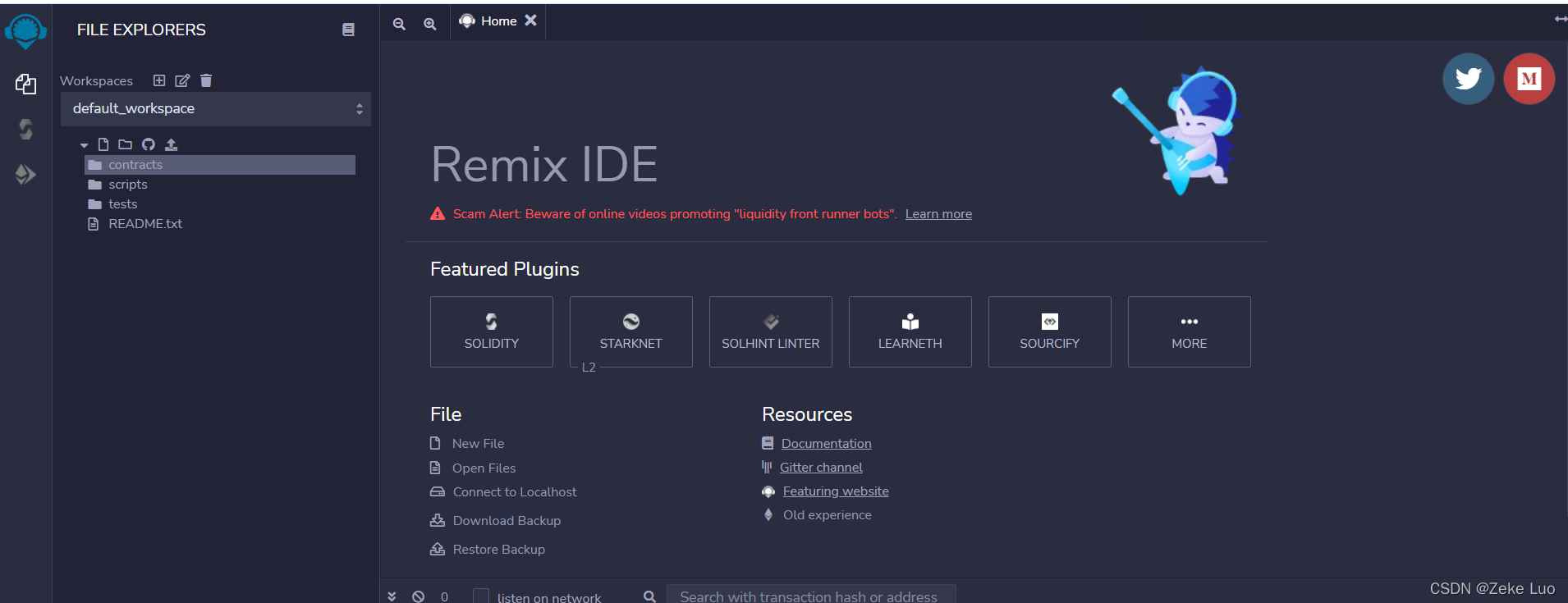The image size is (1568, 603).
Task: Create a new file in explorer toolbar
Action: [103, 144]
